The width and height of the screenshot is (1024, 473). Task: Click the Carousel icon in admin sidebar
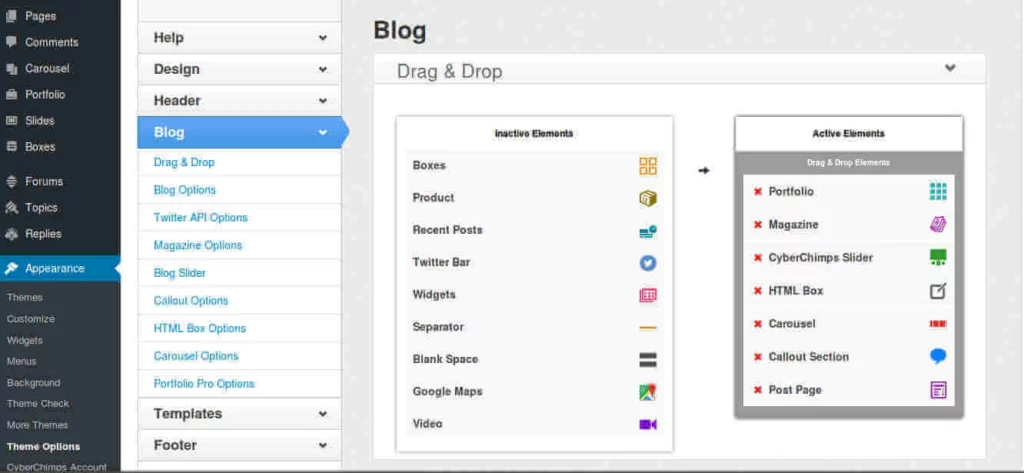coord(11,68)
